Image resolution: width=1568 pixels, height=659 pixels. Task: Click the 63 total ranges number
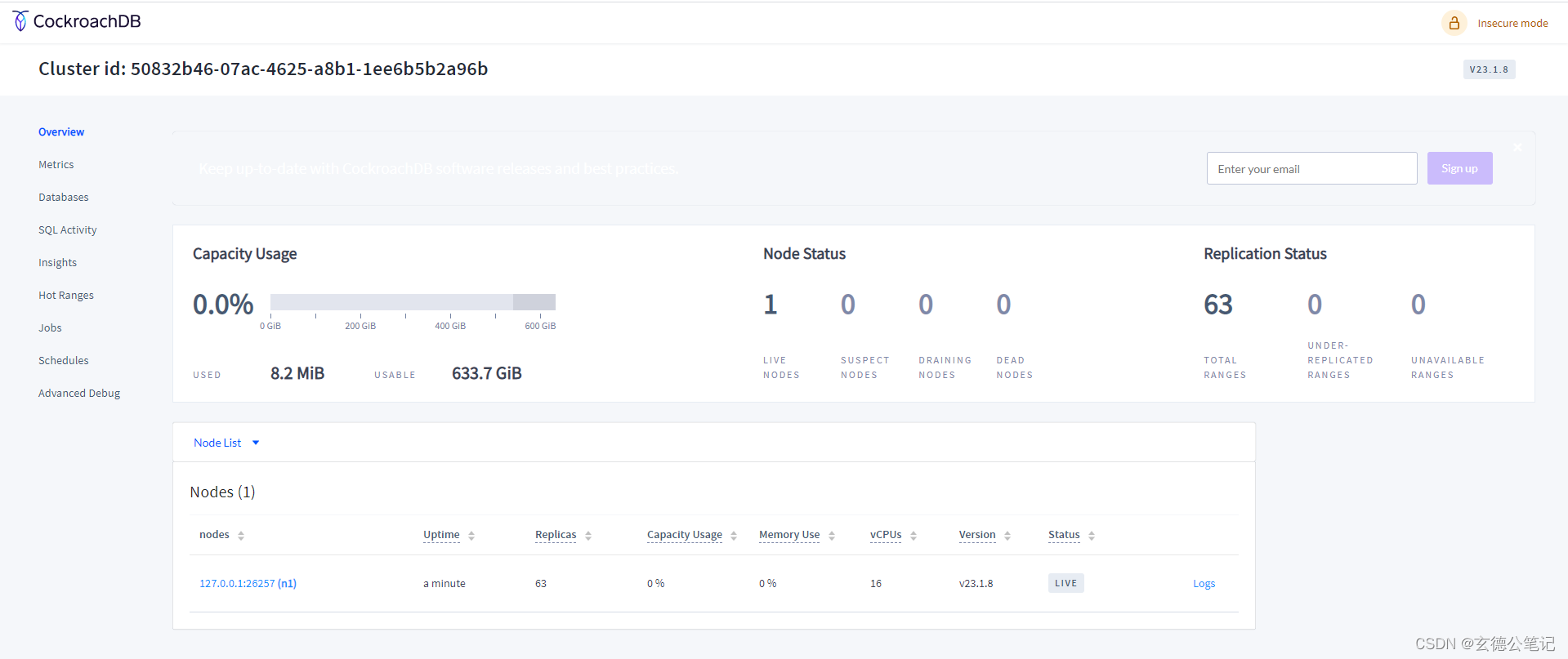point(1218,305)
